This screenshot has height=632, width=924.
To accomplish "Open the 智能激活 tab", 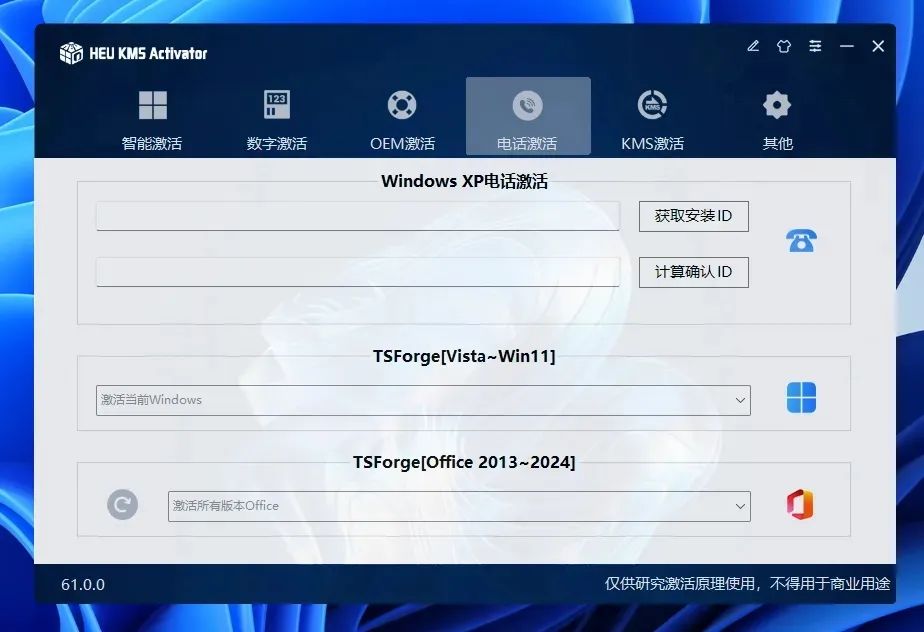I will (152, 118).
